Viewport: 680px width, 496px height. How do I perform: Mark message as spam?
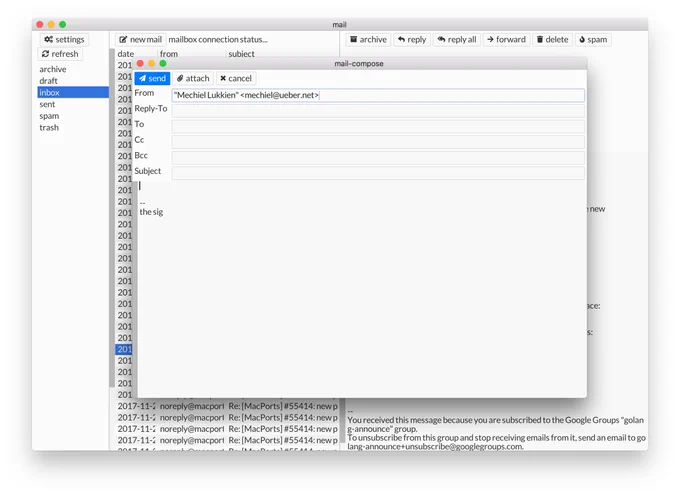(x=593, y=39)
